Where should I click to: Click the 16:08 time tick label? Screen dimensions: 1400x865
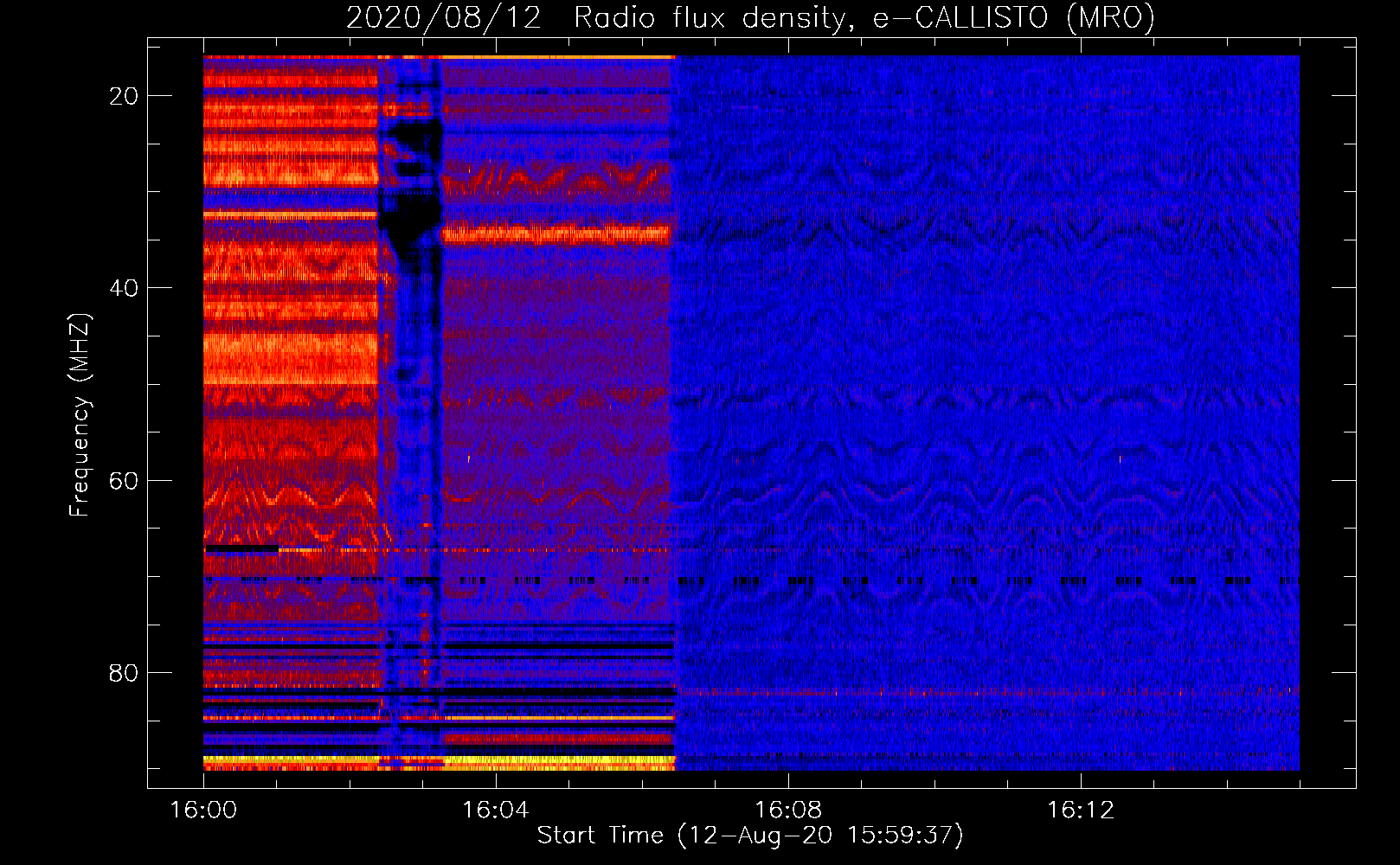click(788, 811)
